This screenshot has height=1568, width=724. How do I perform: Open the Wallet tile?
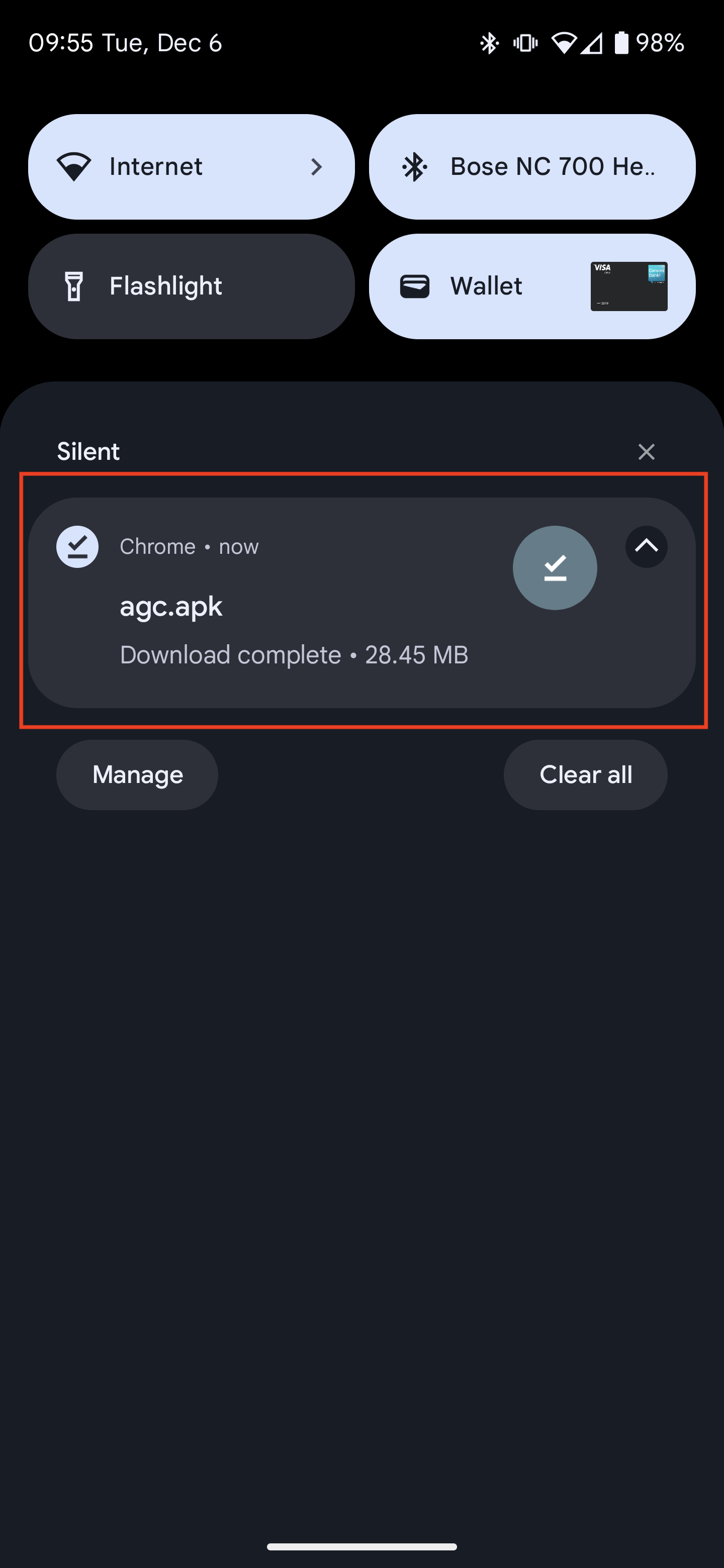pyautogui.click(x=532, y=286)
